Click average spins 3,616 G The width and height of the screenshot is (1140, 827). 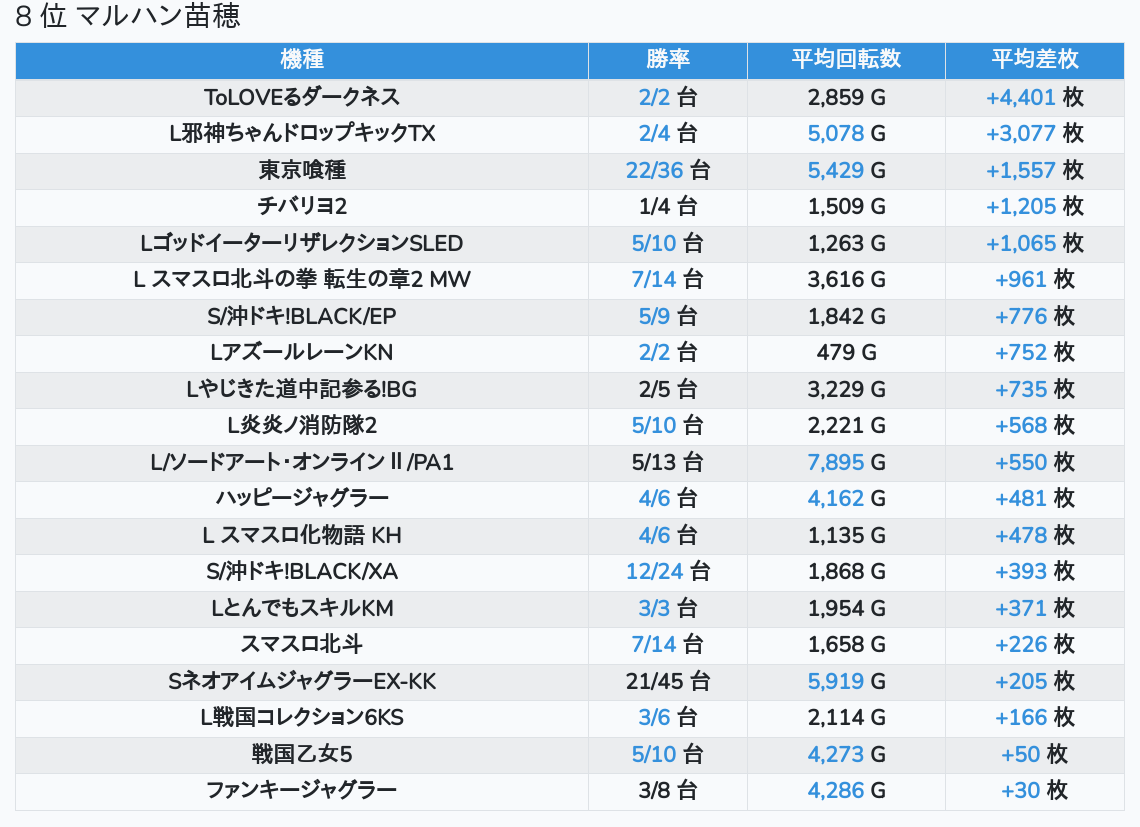[846, 279]
